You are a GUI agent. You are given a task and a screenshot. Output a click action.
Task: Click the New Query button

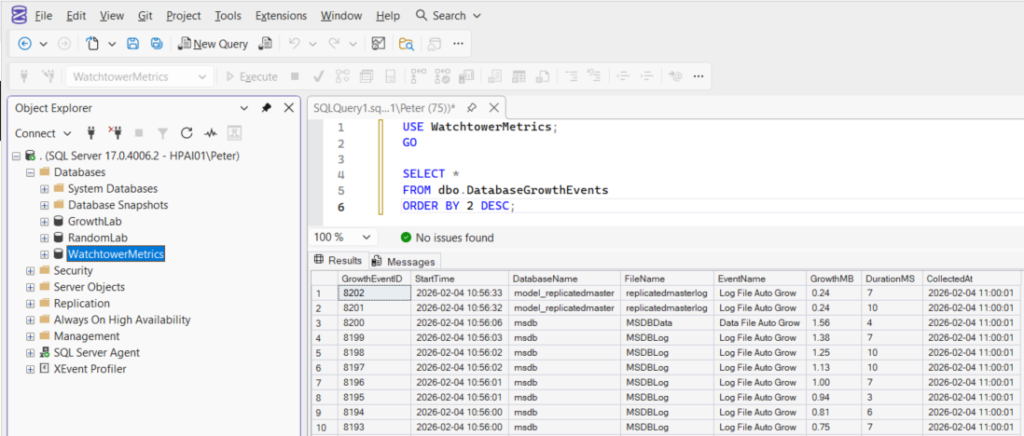213,44
